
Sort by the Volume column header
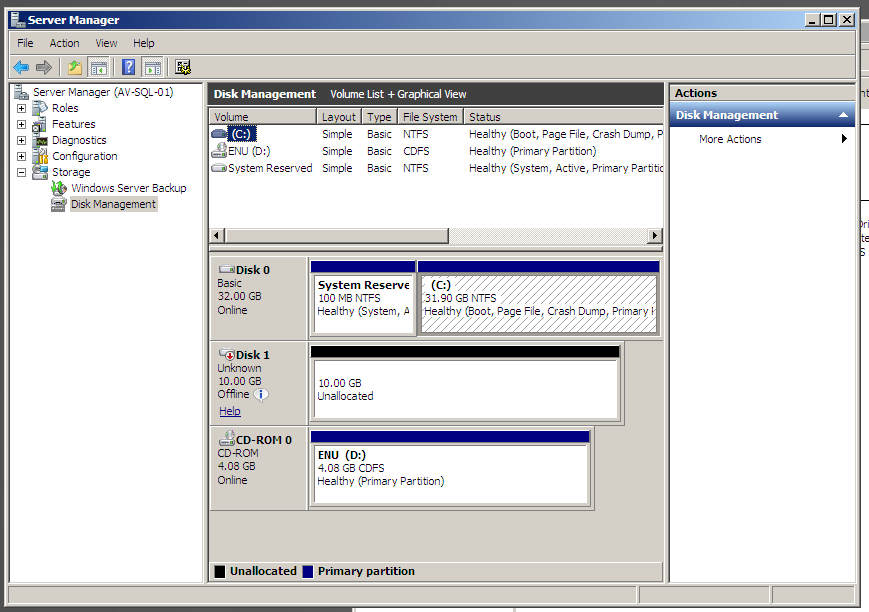click(x=263, y=117)
